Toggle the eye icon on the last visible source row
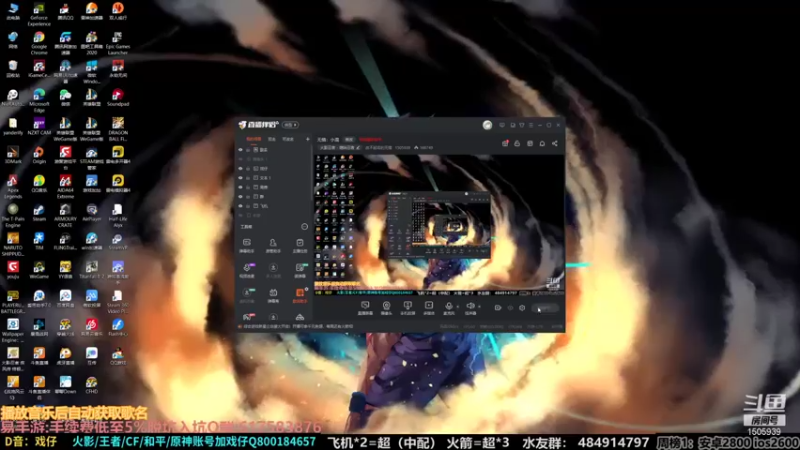The width and height of the screenshot is (800, 450). pos(240,206)
